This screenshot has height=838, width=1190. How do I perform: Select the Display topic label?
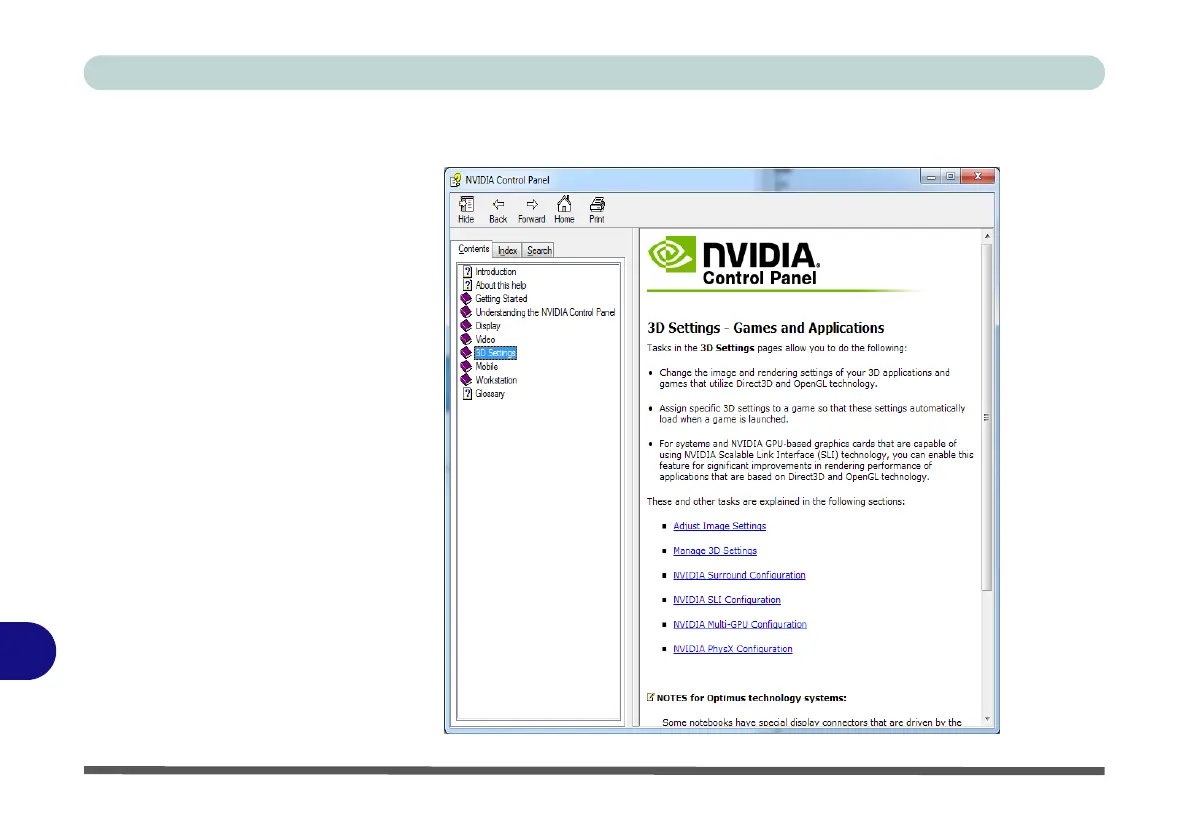coord(488,326)
